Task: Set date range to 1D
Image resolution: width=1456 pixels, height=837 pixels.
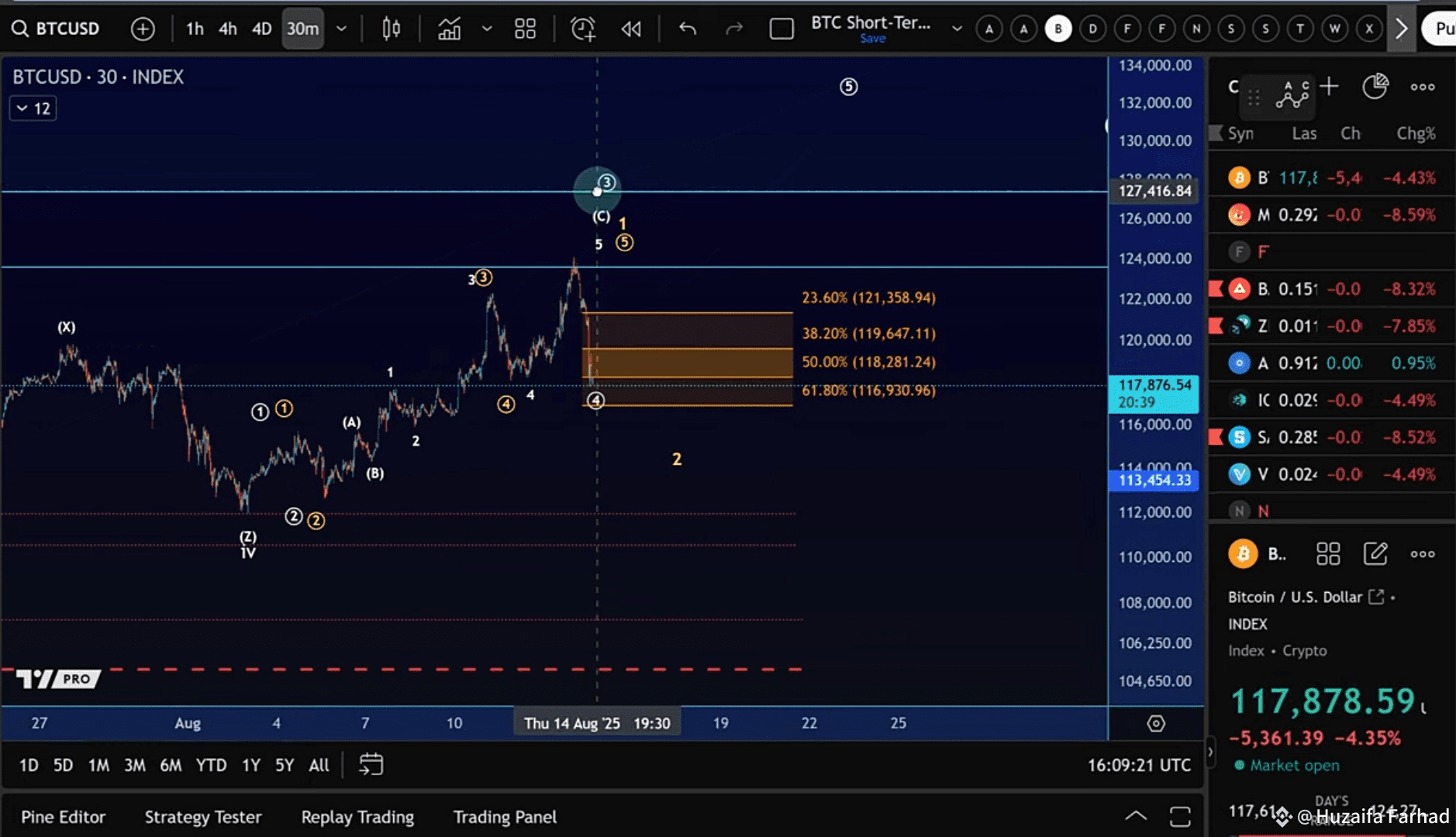Action: (x=29, y=766)
